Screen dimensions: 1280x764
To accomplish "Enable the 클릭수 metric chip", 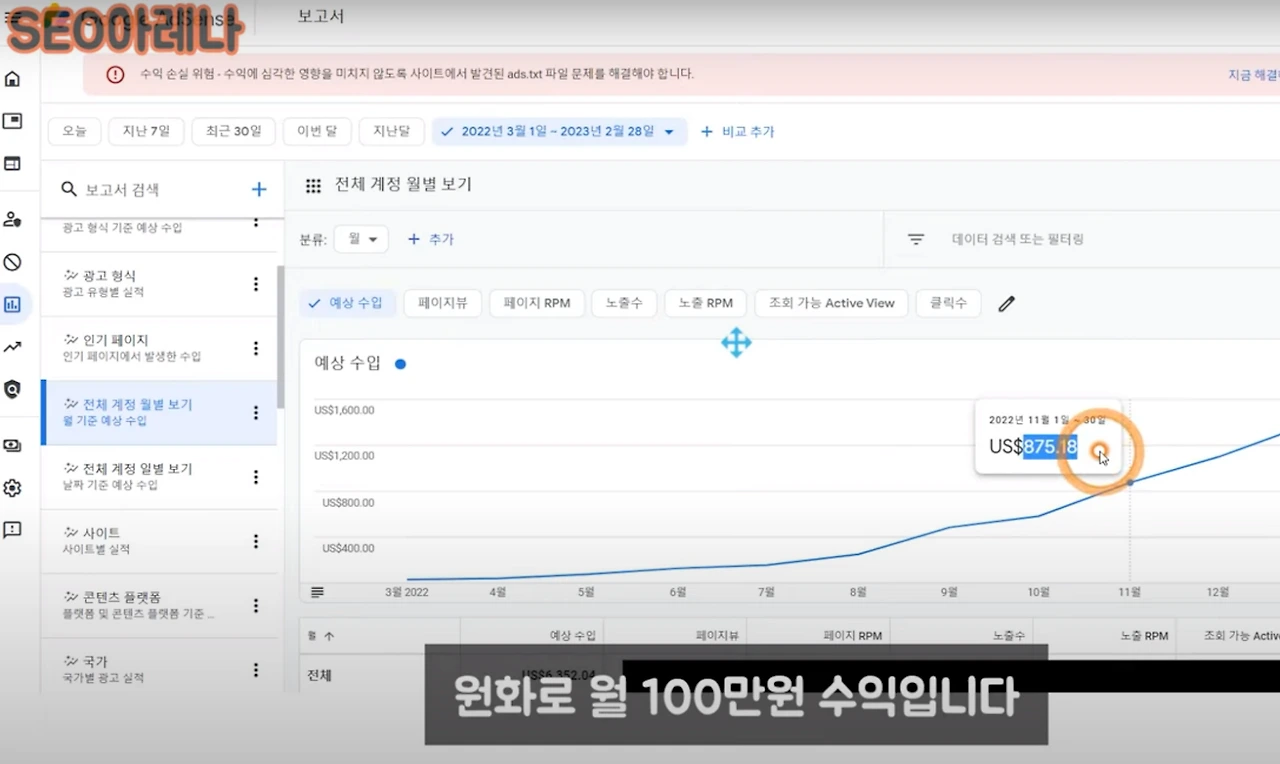I will (x=949, y=303).
